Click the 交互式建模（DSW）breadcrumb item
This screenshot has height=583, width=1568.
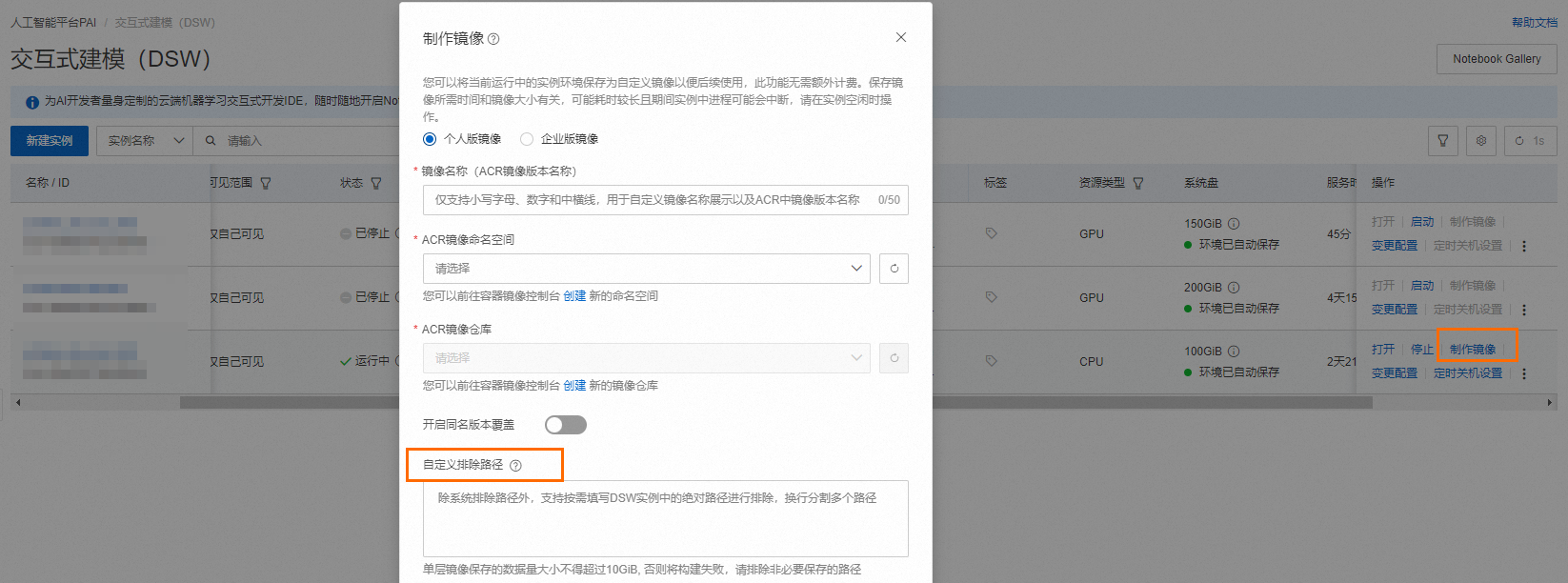165,23
